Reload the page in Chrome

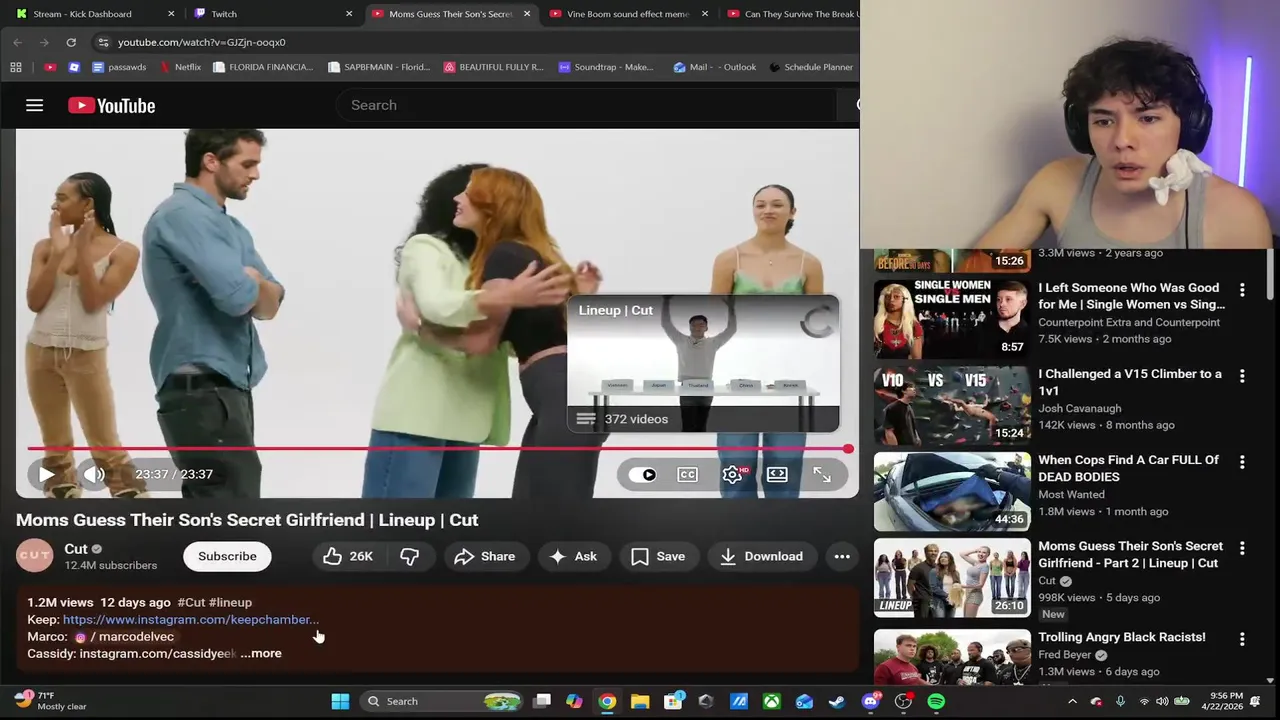[x=71, y=42]
